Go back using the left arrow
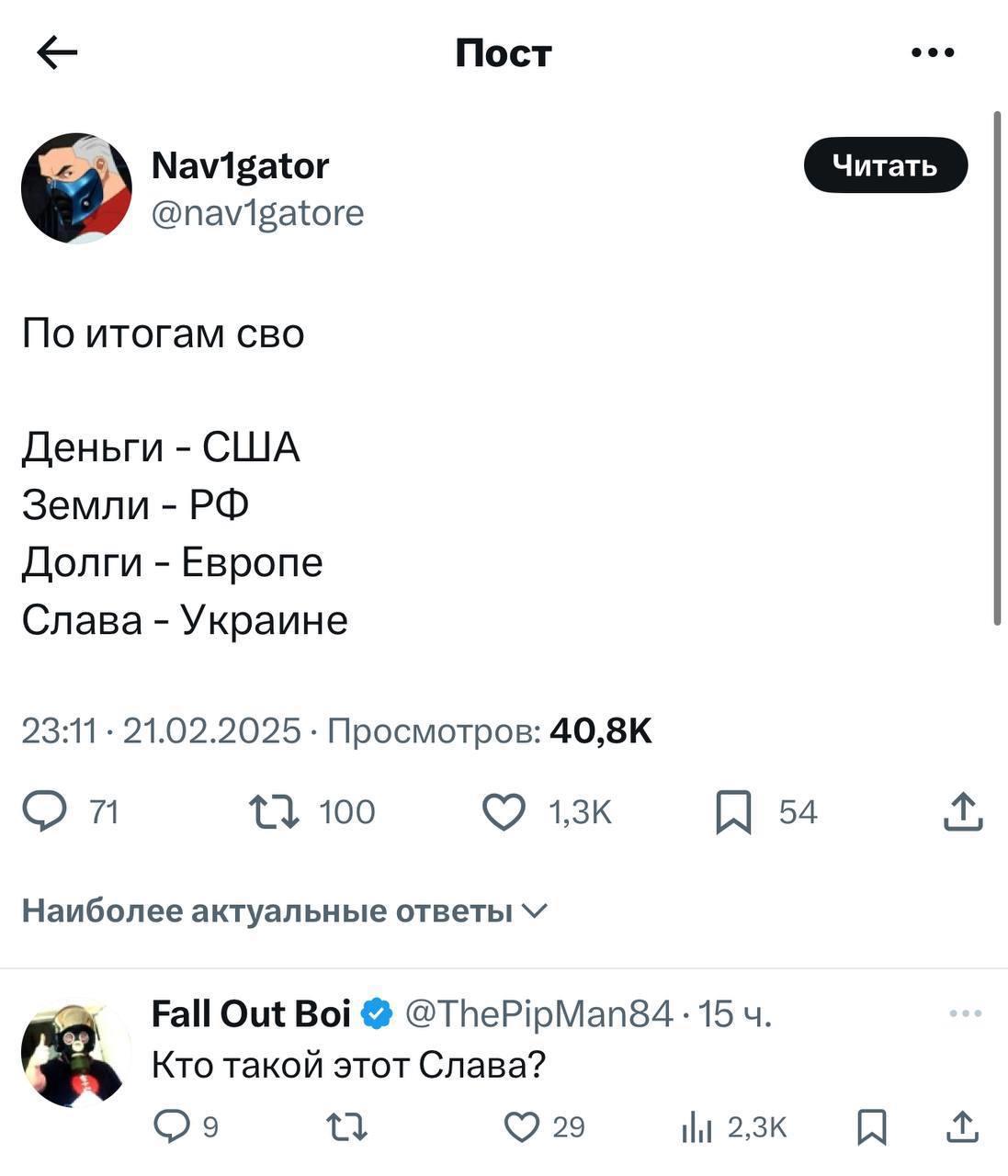This screenshot has height=1176, width=1008. pyautogui.click(x=57, y=53)
